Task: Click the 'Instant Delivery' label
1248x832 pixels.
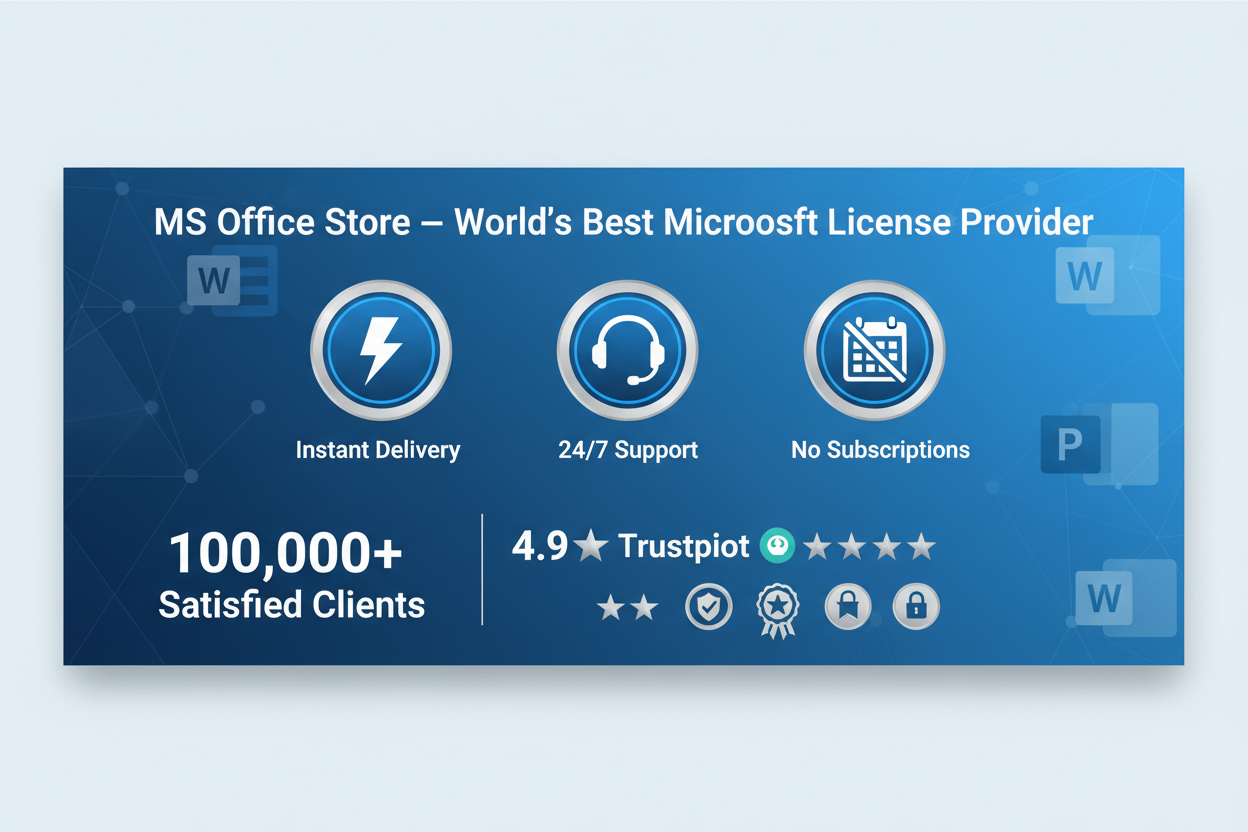Action: point(378,450)
